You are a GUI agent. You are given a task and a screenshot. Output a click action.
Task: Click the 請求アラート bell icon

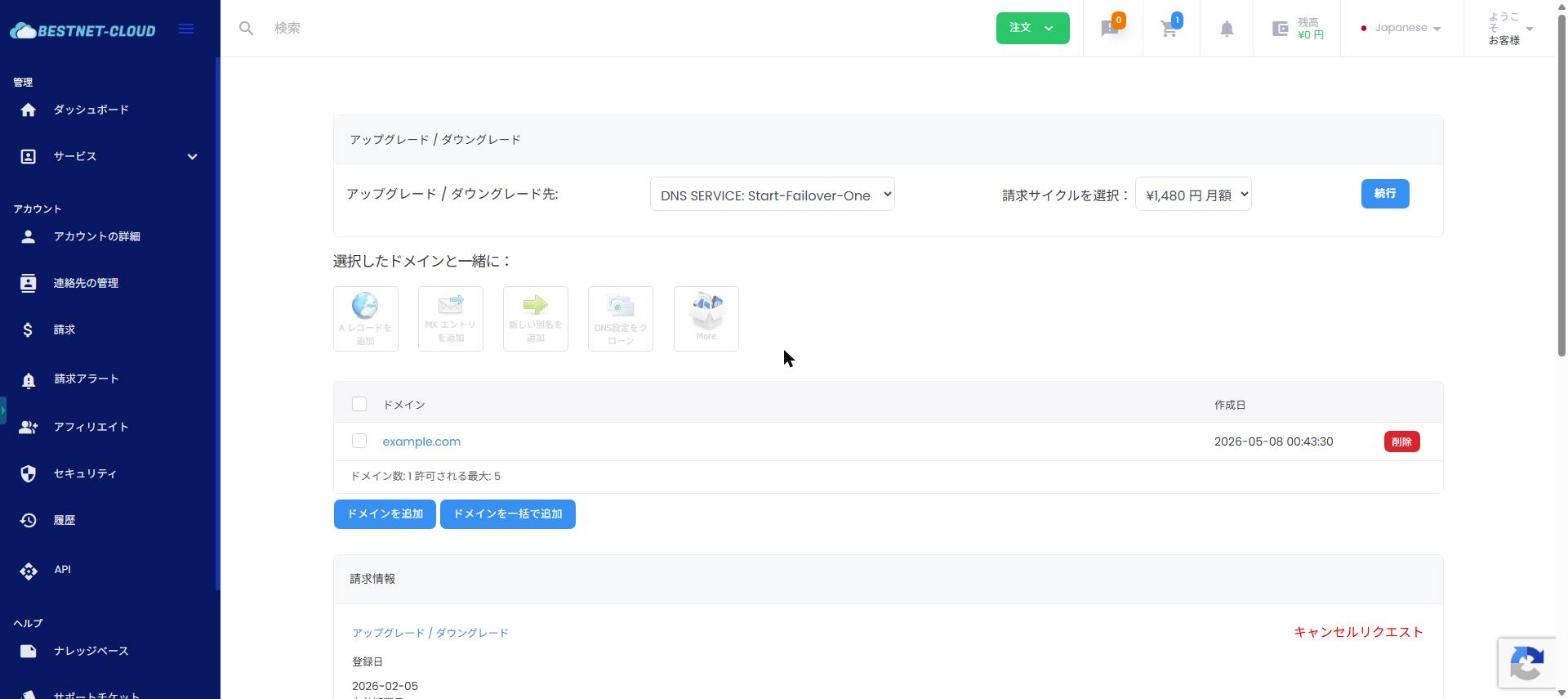[28, 380]
